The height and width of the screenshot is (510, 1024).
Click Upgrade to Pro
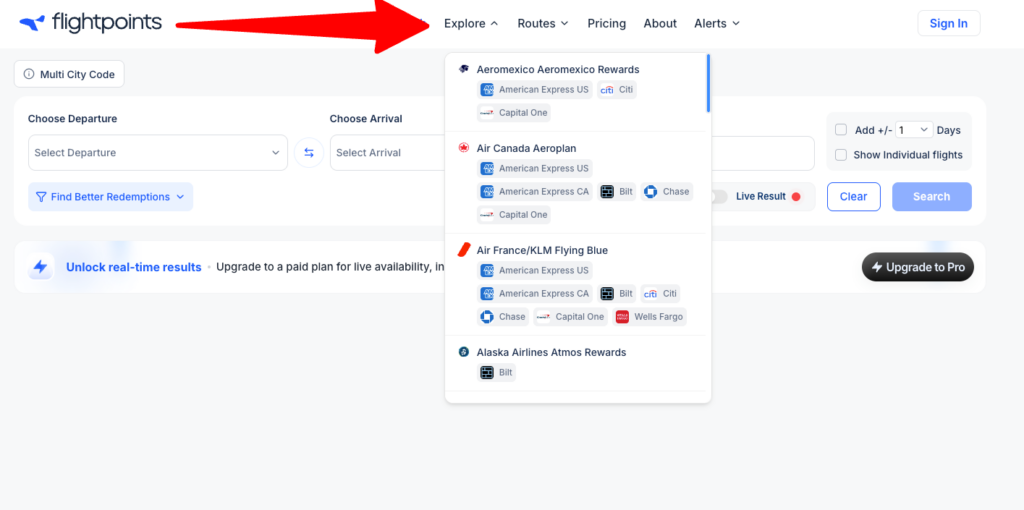[x=918, y=267]
